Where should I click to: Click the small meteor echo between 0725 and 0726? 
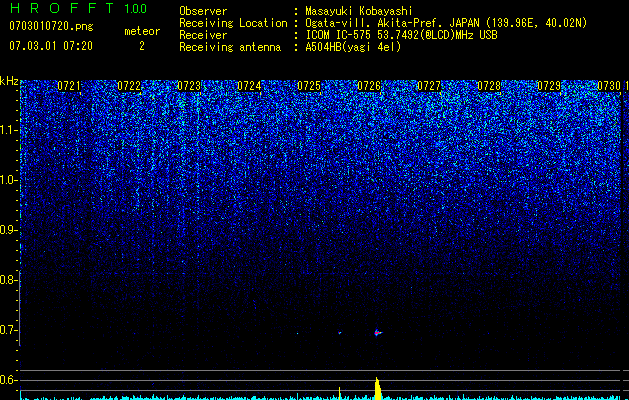click(x=340, y=333)
